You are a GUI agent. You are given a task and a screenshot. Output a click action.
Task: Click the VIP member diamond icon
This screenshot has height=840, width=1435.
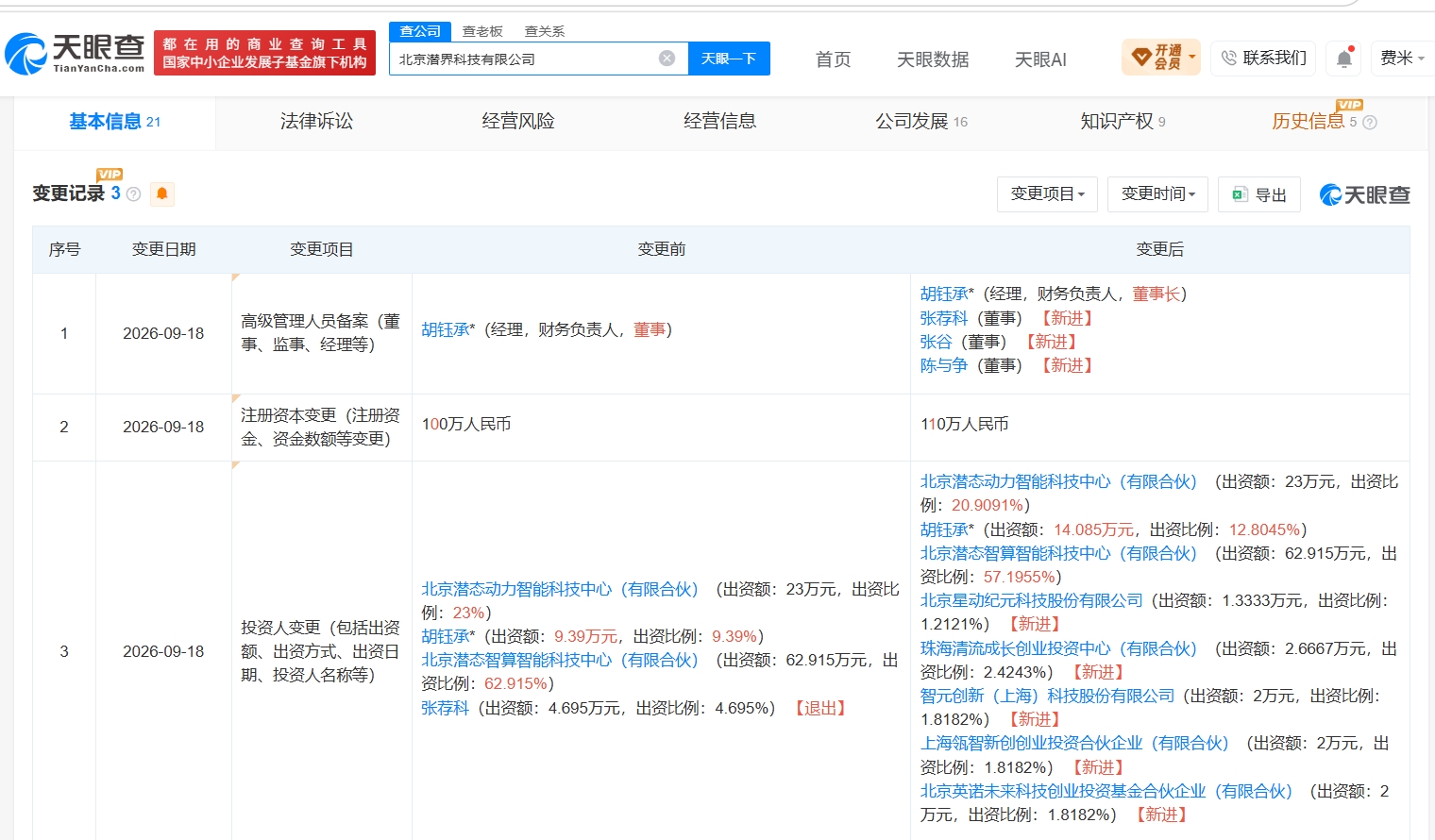coord(1140,58)
